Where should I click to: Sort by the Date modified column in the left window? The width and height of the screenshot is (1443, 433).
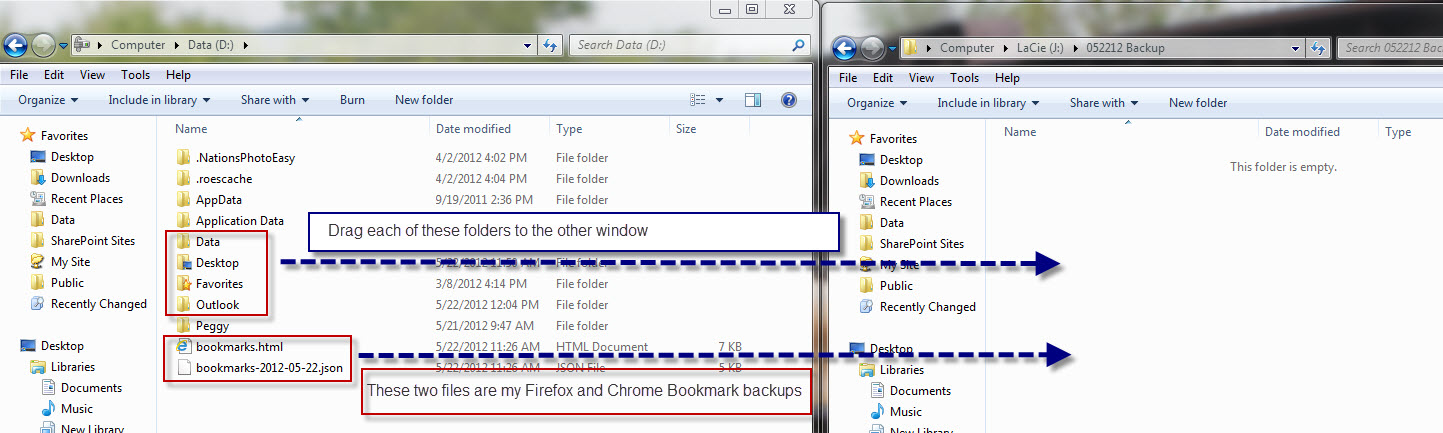click(x=473, y=129)
